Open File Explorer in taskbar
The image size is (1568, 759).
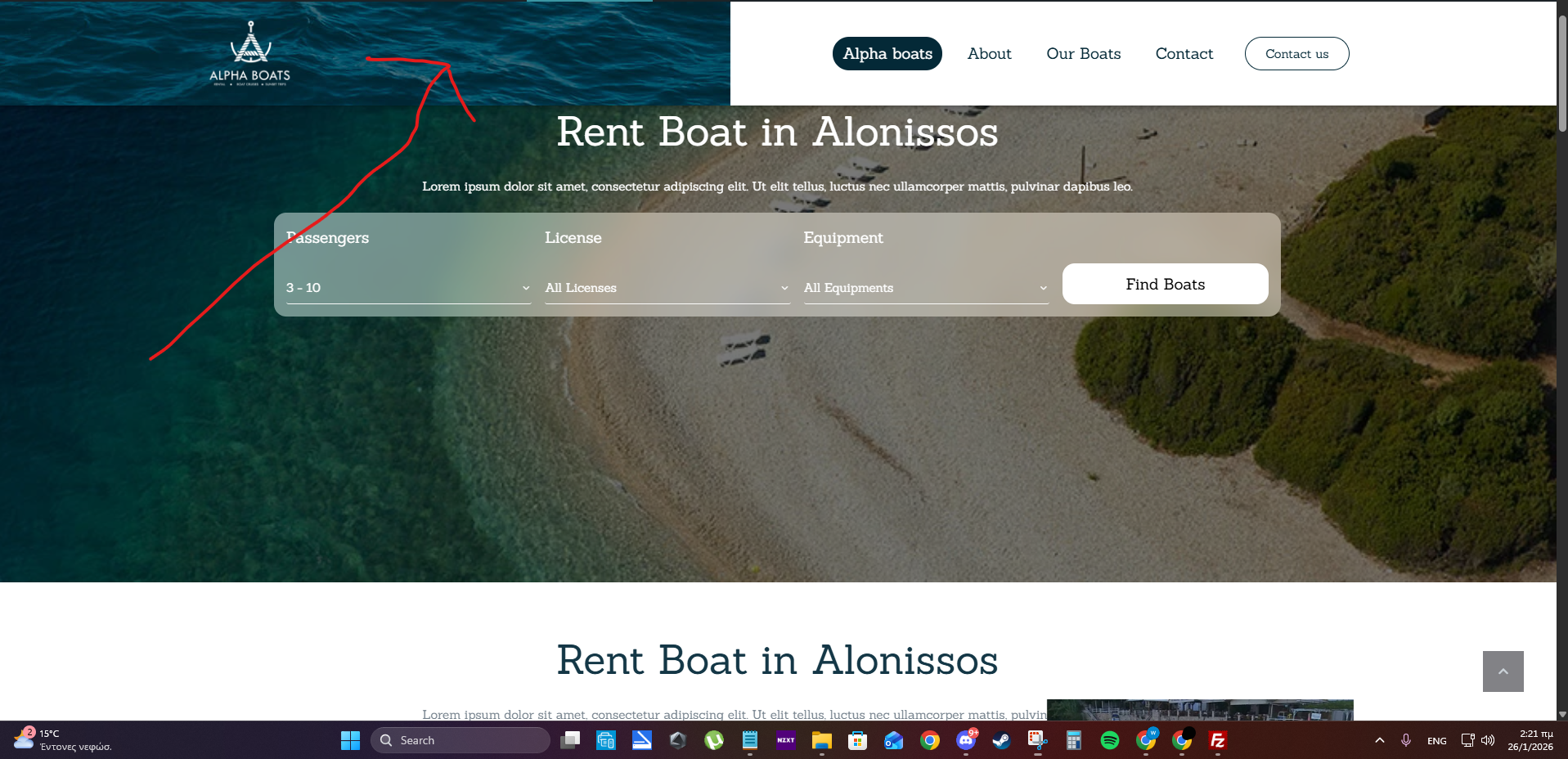[x=821, y=740]
